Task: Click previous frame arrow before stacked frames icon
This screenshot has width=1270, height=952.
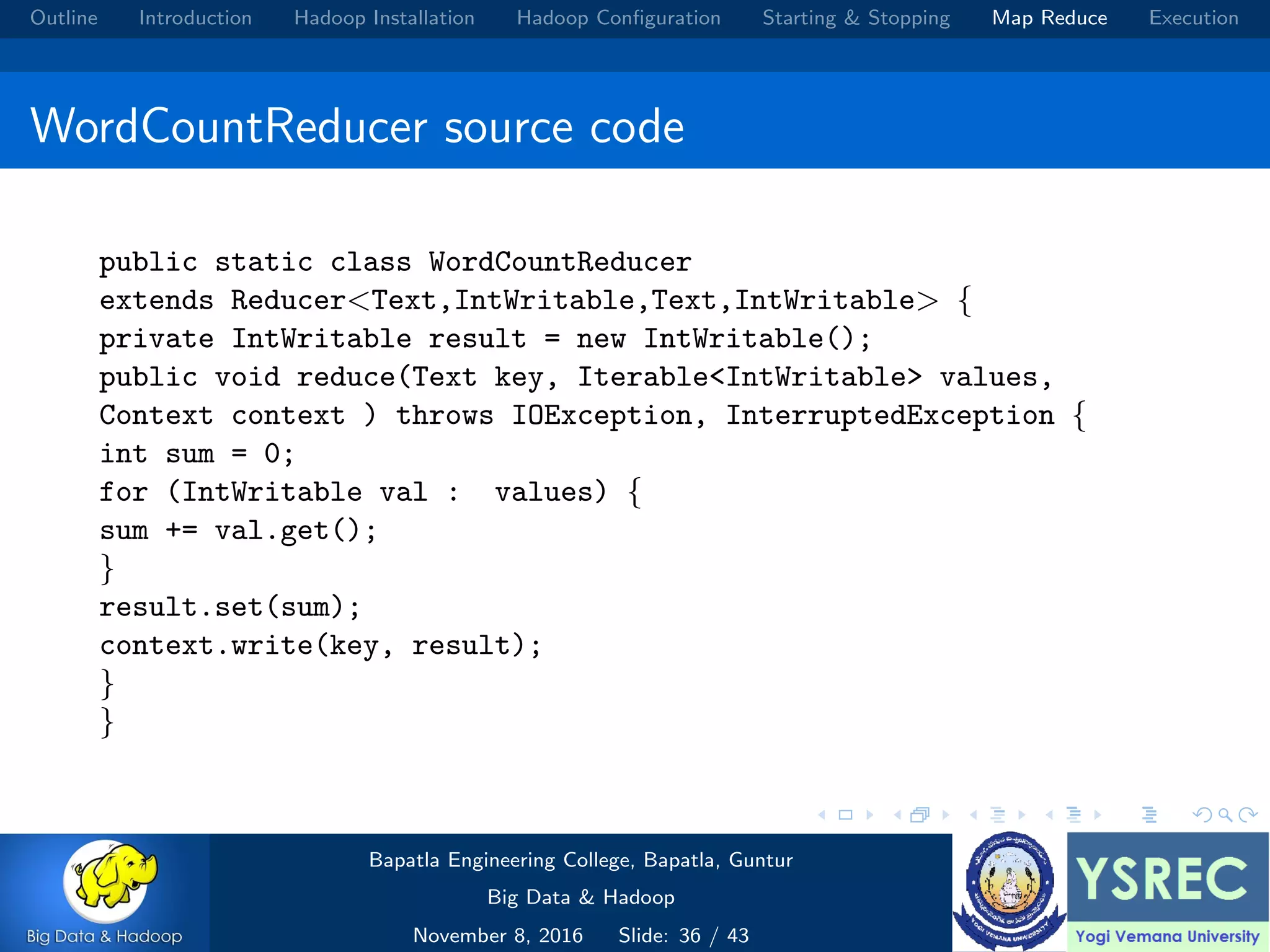Action: point(897,815)
